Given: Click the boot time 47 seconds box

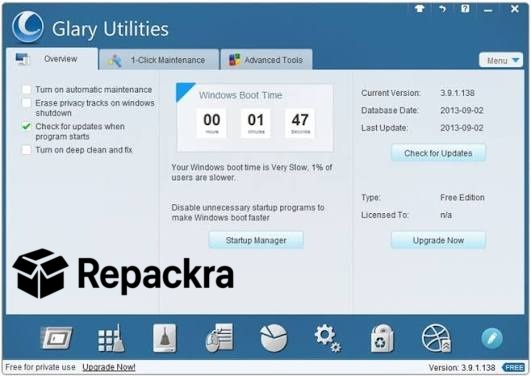Looking at the screenshot, I should click(300, 123).
